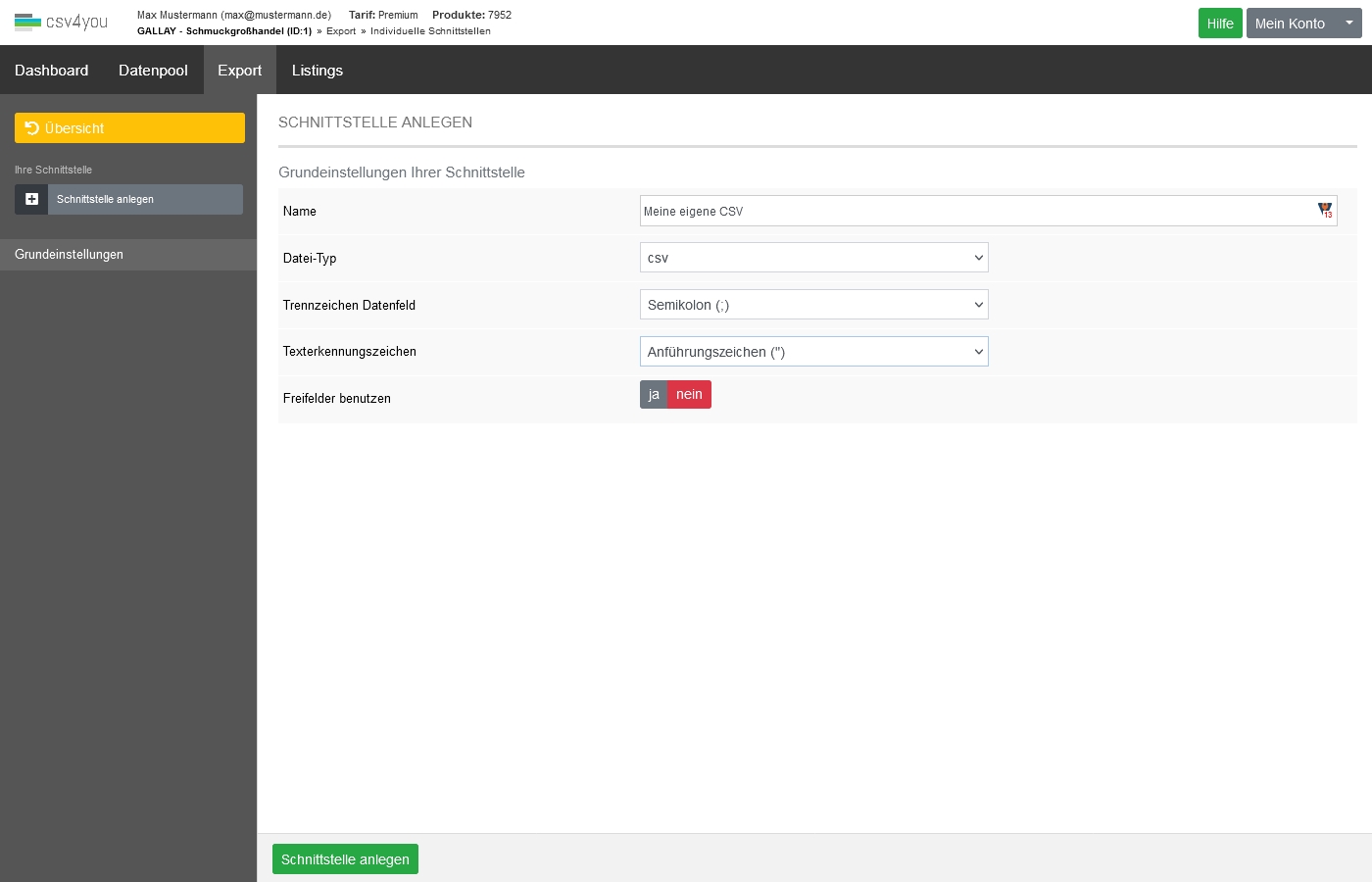Expand the Trennzeichen Datenfeld dropdown
The width and height of the screenshot is (1372, 882).
[x=813, y=305]
